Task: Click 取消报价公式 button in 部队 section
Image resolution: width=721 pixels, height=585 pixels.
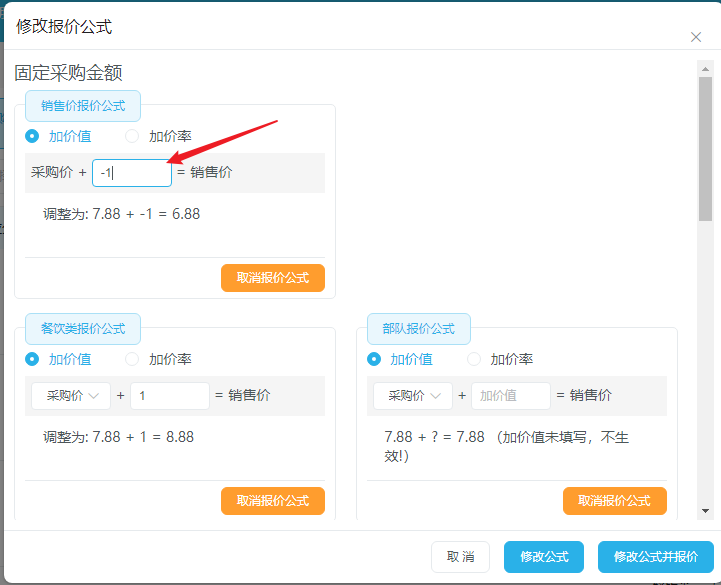Action: point(615,501)
